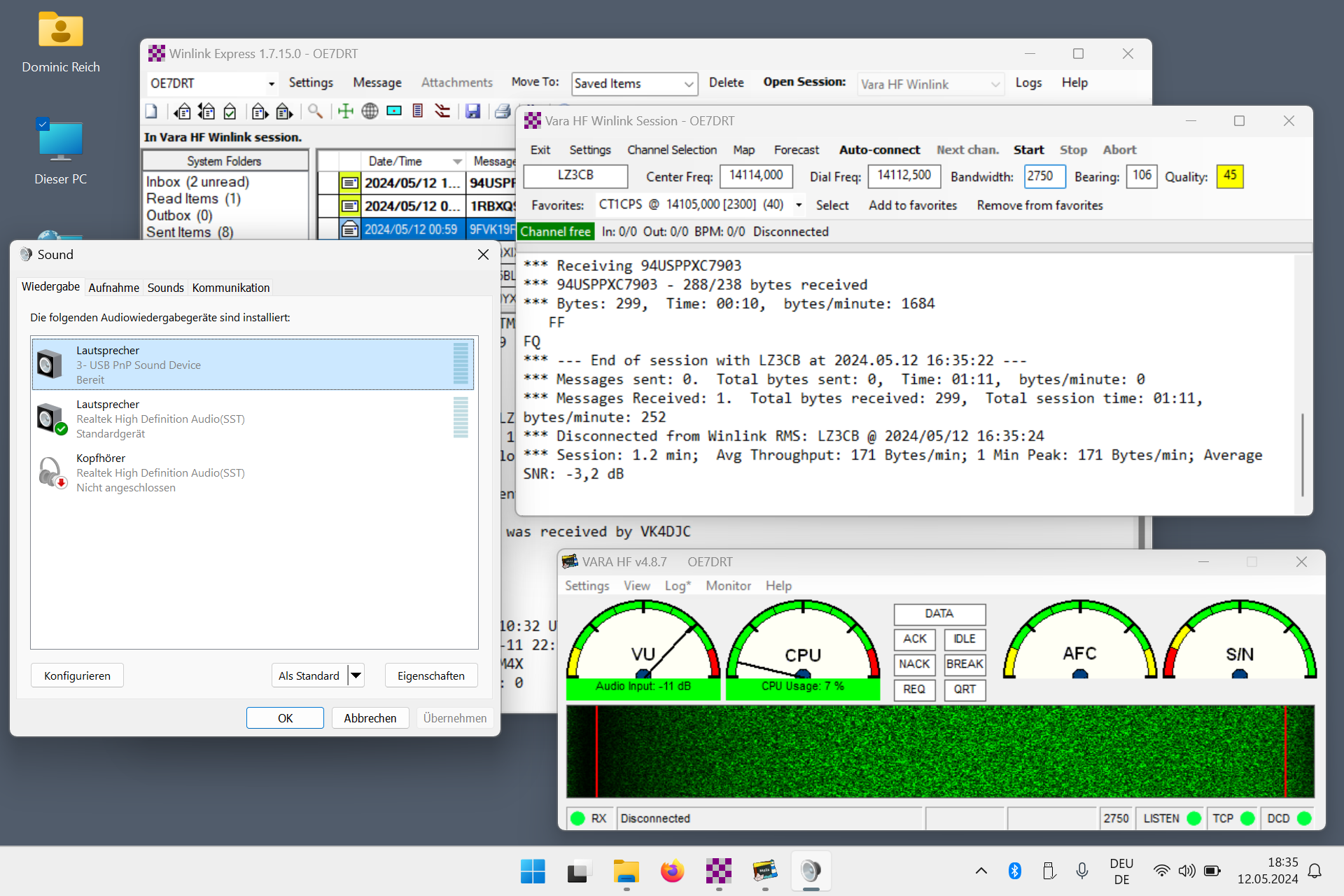Drag the Center Freq input field value
The height and width of the screenshot is (896, 1344).
tap(758, 177)
